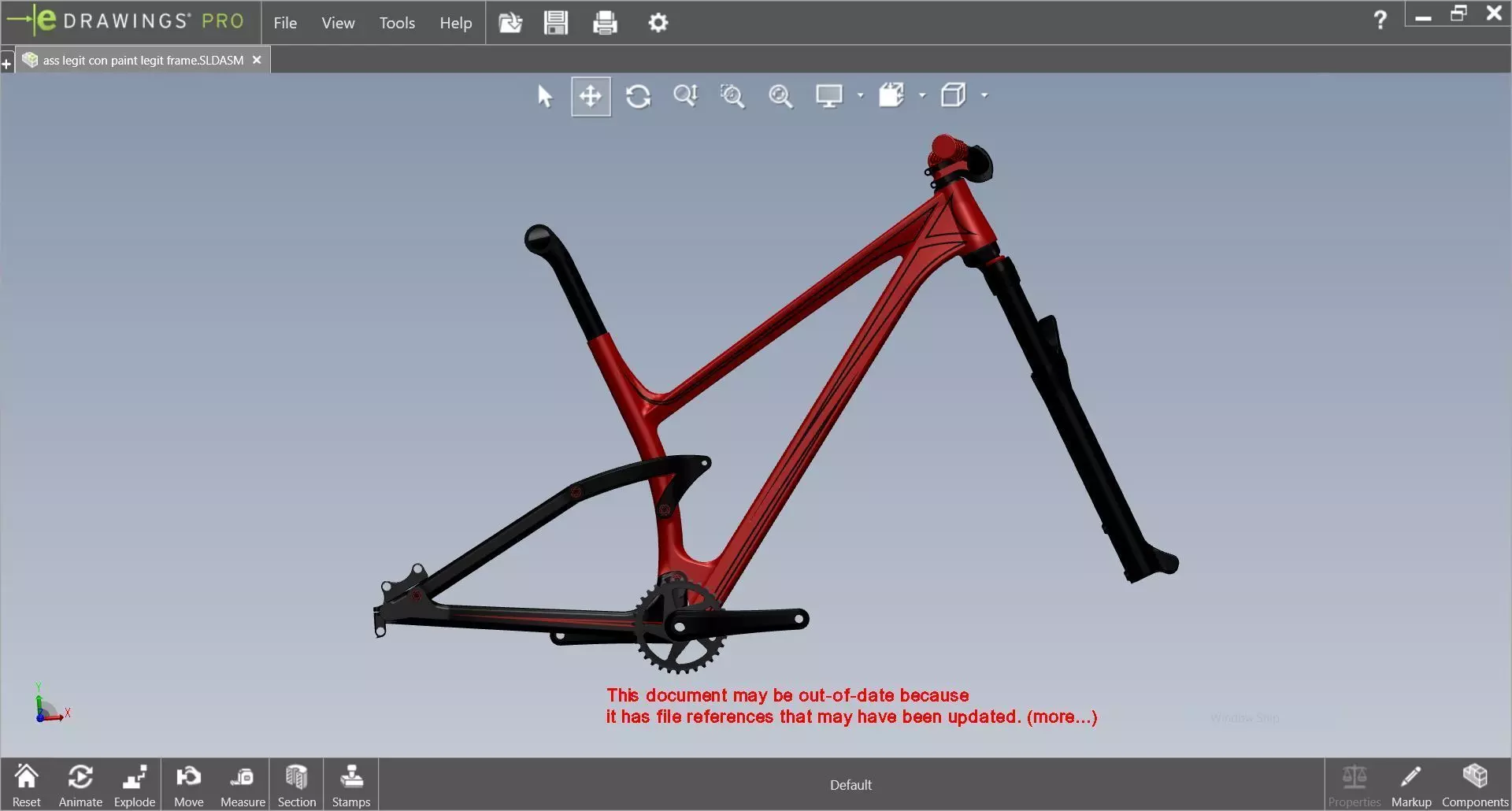The height and width of the screenshot is (811, 1512).
Task: Select the Measure tool
Action: click(x=243, y=785)
